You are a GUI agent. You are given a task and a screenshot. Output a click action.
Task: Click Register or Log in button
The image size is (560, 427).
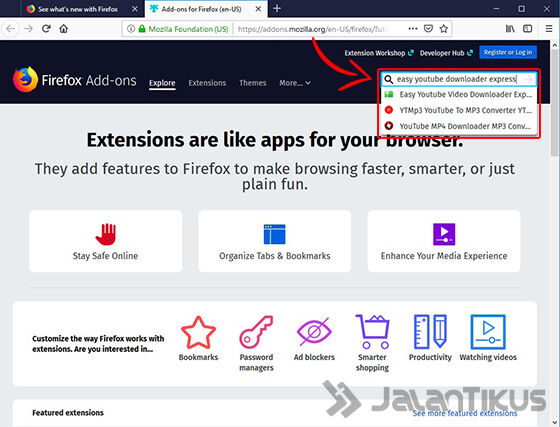[508, 52]
